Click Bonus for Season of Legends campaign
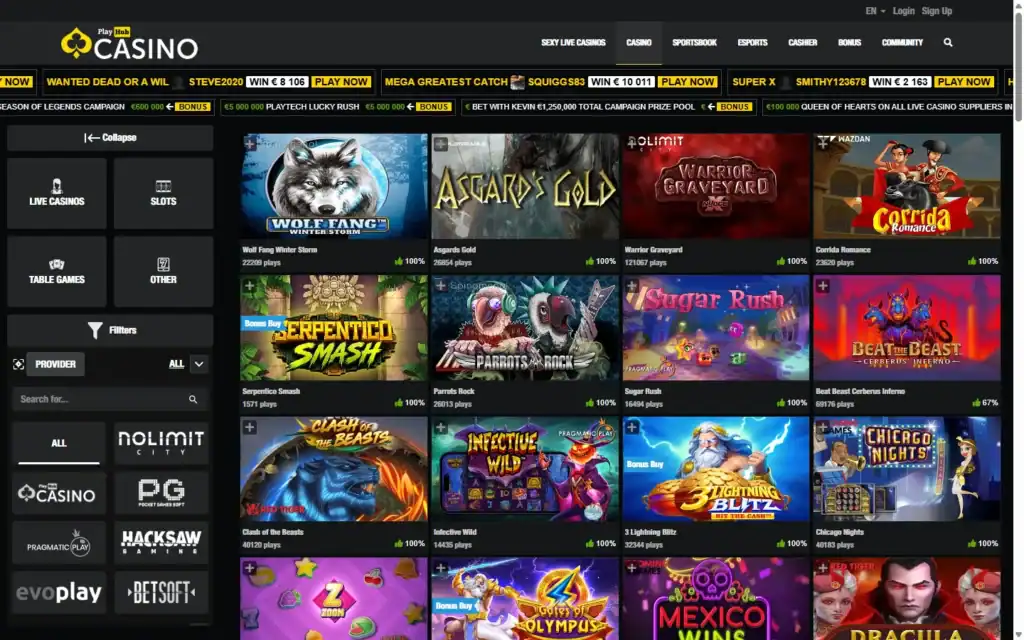The width and height of the screenshot is (1024, 640). click(193, 106)
